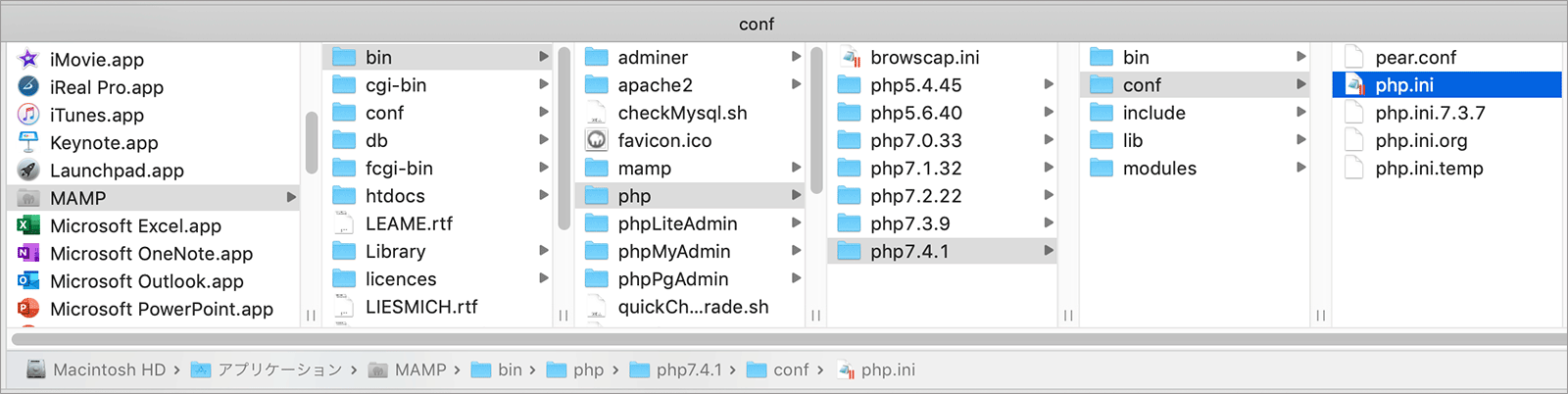
Task: Expand the modules folder arrow
Action: (1301, 168)
